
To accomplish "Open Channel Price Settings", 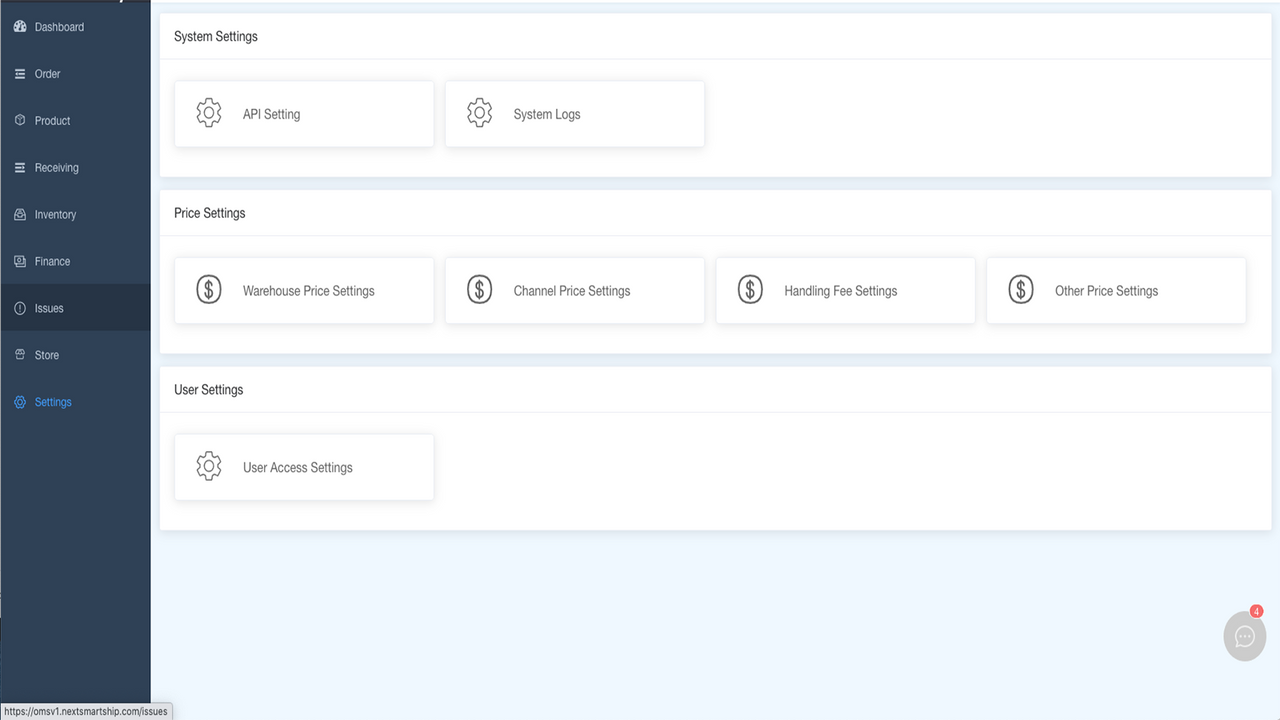I will [x=574, y=290].
